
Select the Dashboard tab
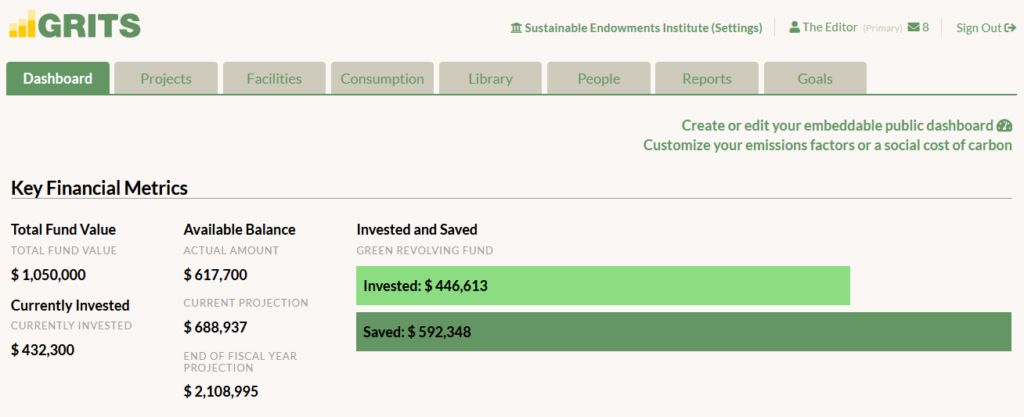point(57,79)
